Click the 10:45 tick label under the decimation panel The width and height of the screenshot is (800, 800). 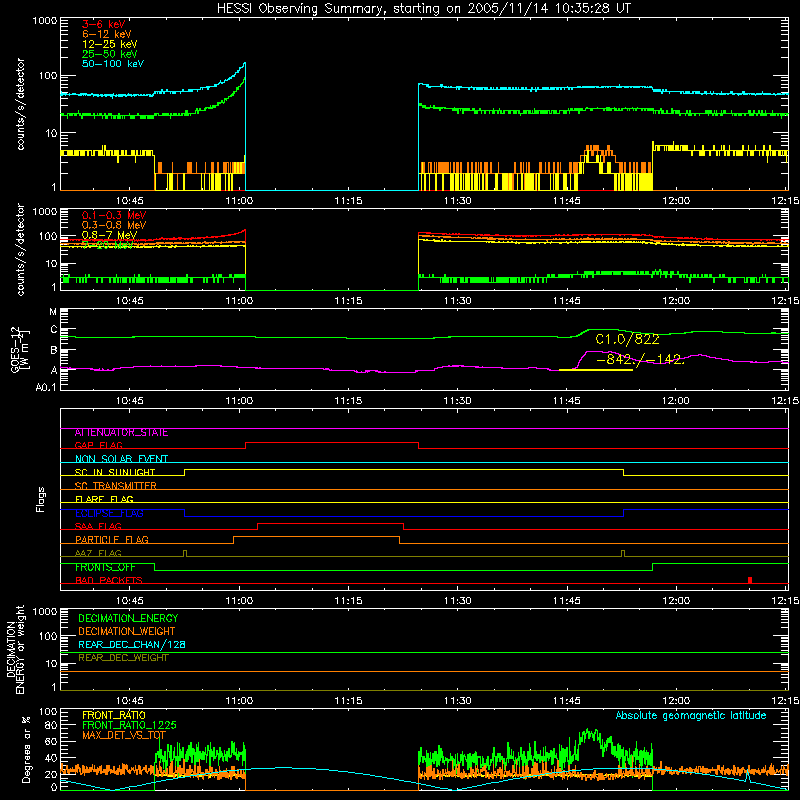pyautogui.click(x=130, y=700)
